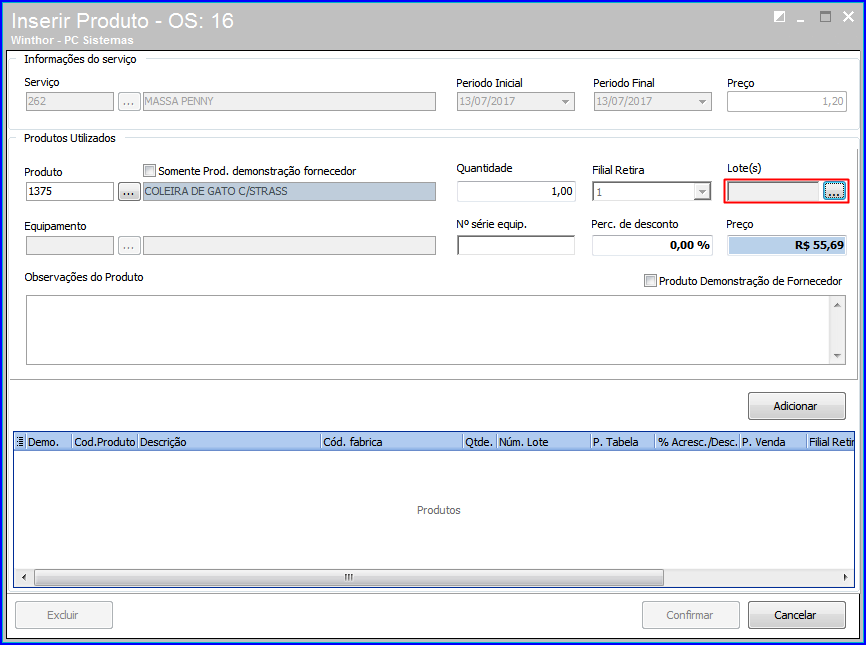Click the Excluir button
866x645 pixels.
[64, 615]
